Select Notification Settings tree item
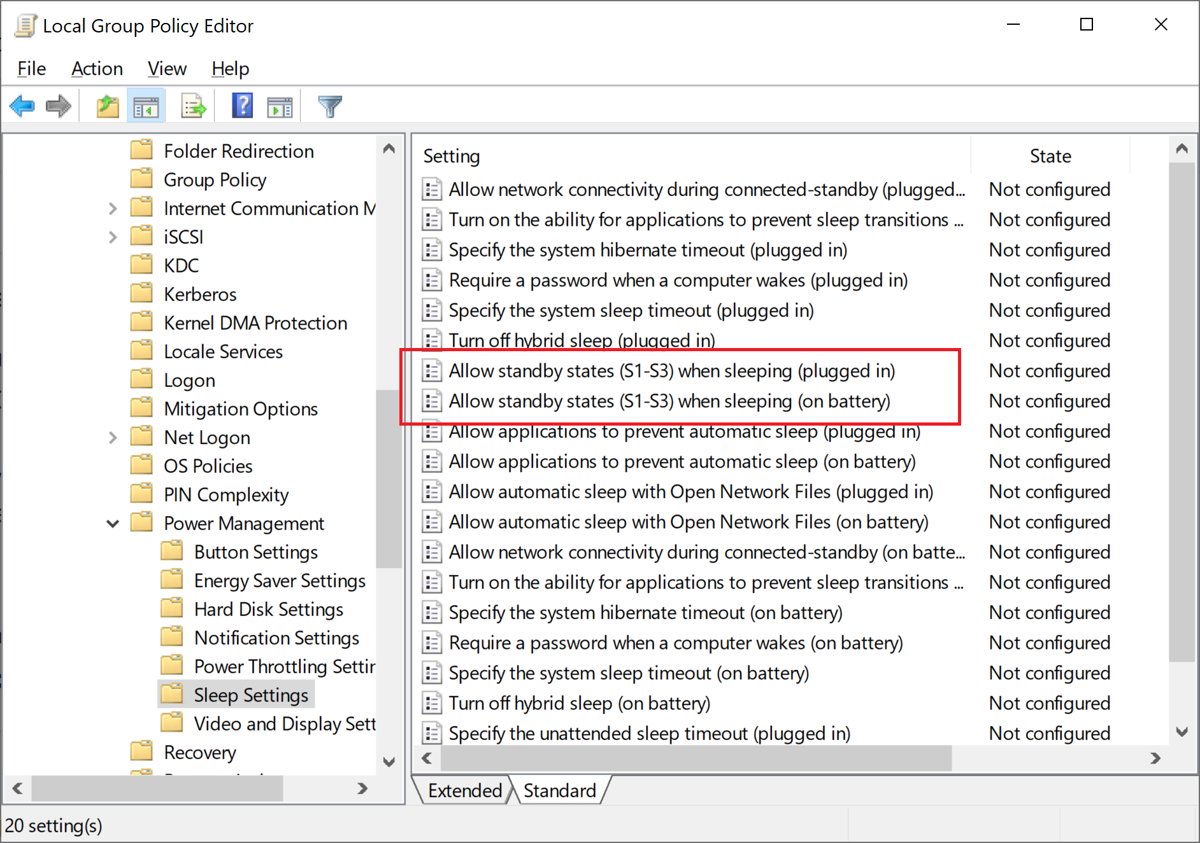This screenshot has height=843, width=1200. click(276, 638)
